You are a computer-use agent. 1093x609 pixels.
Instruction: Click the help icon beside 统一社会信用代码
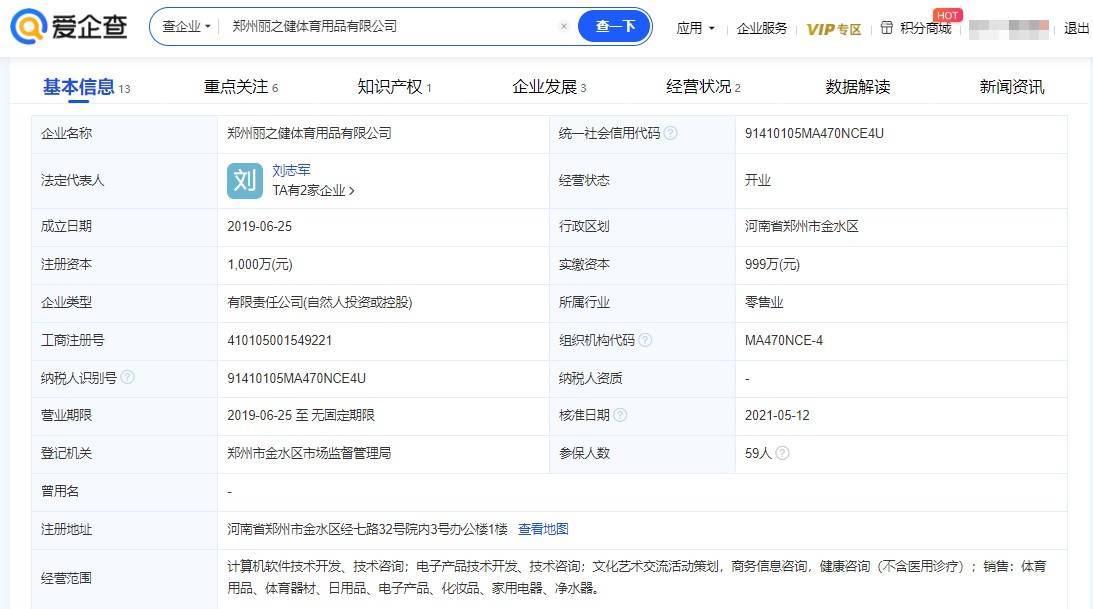point(670,133)
